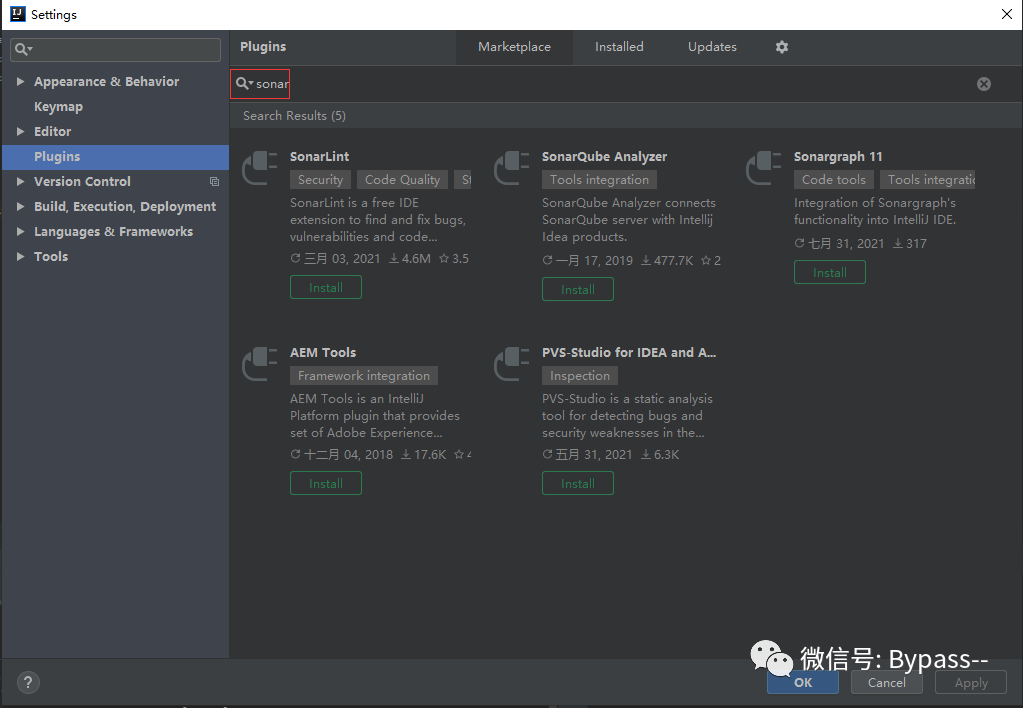Expand Appearance & Behavior section
1023x708 pixels.
[20, 82]
